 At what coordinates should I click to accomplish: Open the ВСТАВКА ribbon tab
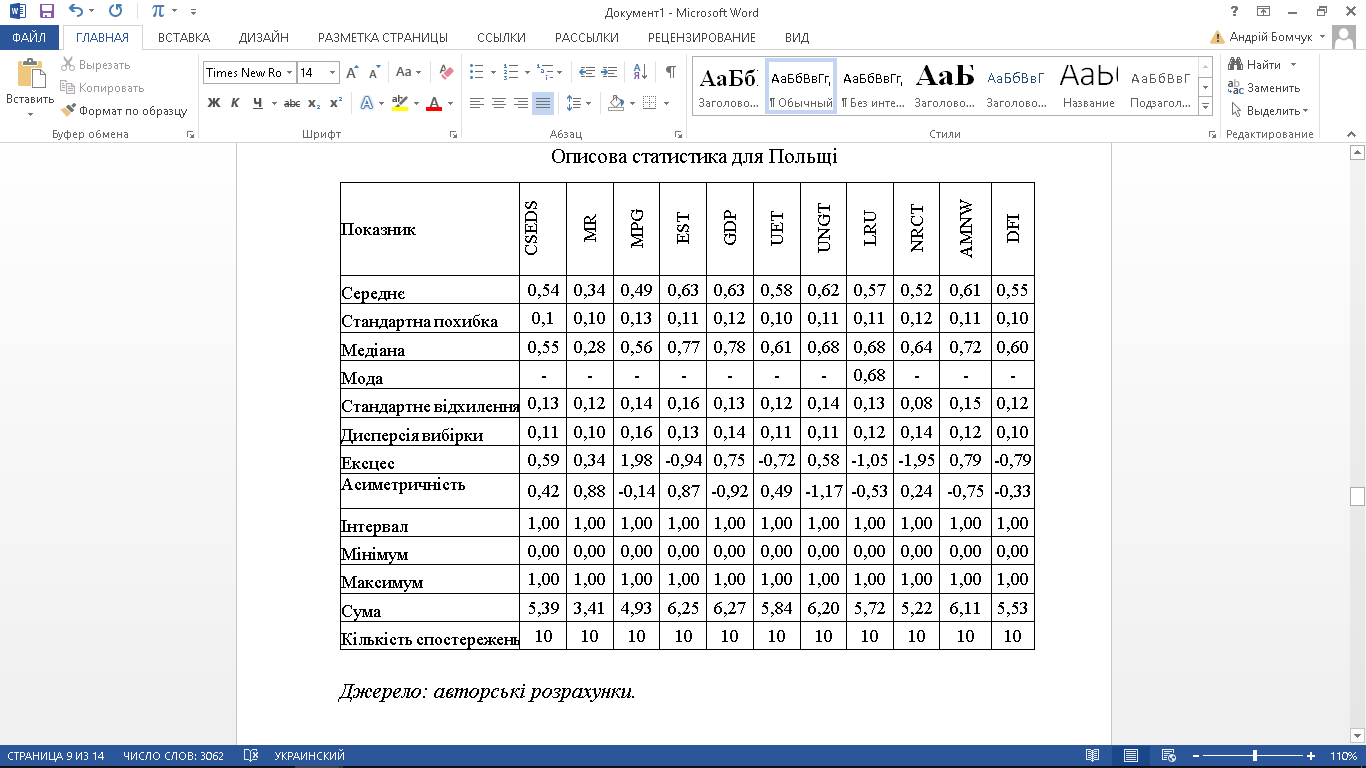point(184,37)
